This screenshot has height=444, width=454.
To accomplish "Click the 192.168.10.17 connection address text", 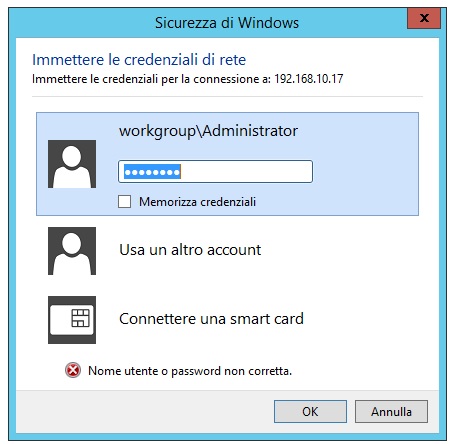I will 309,79.
